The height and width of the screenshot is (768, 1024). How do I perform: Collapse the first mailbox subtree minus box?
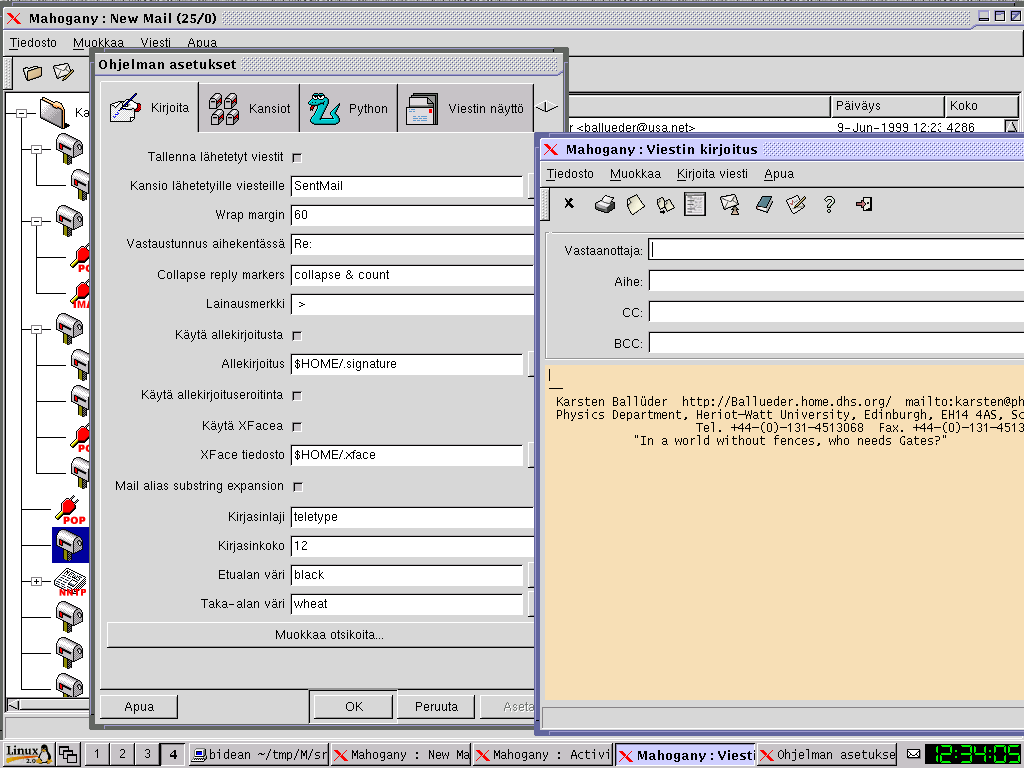click(x=37, y=150)
